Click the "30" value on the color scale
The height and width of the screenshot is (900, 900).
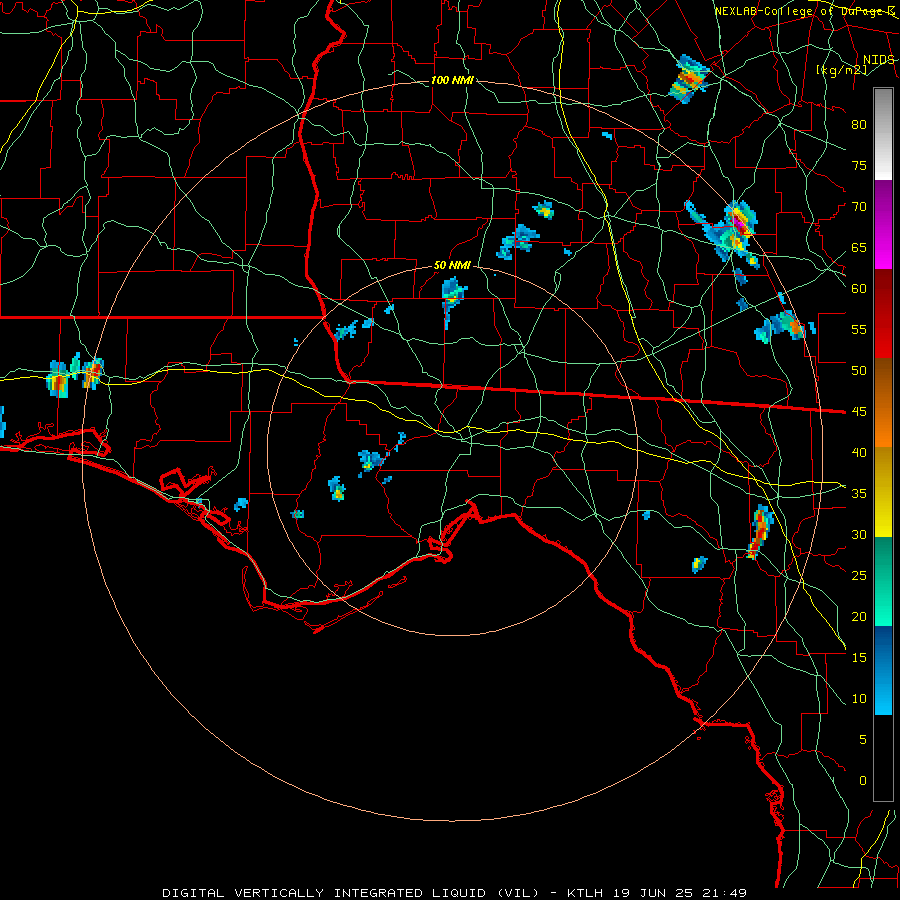[x=859, y=535]
